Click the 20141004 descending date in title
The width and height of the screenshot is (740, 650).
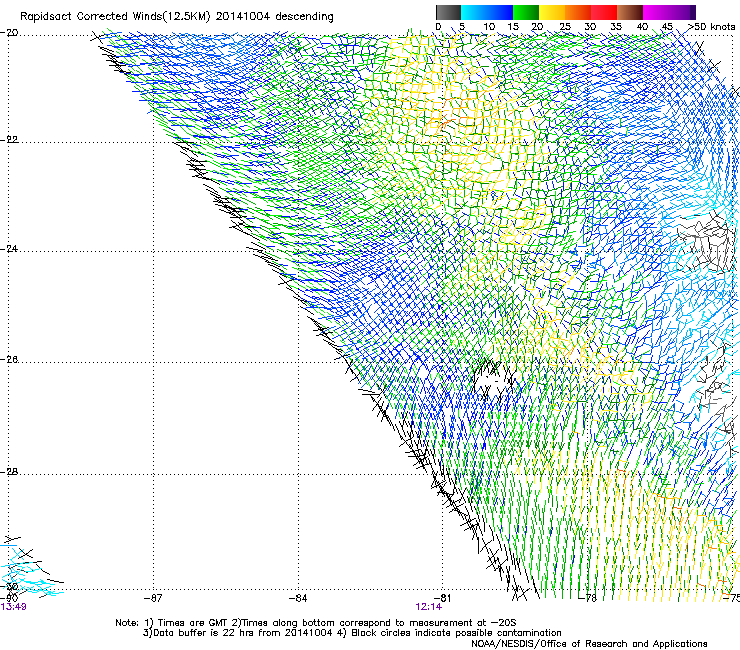tap(275, 17)
